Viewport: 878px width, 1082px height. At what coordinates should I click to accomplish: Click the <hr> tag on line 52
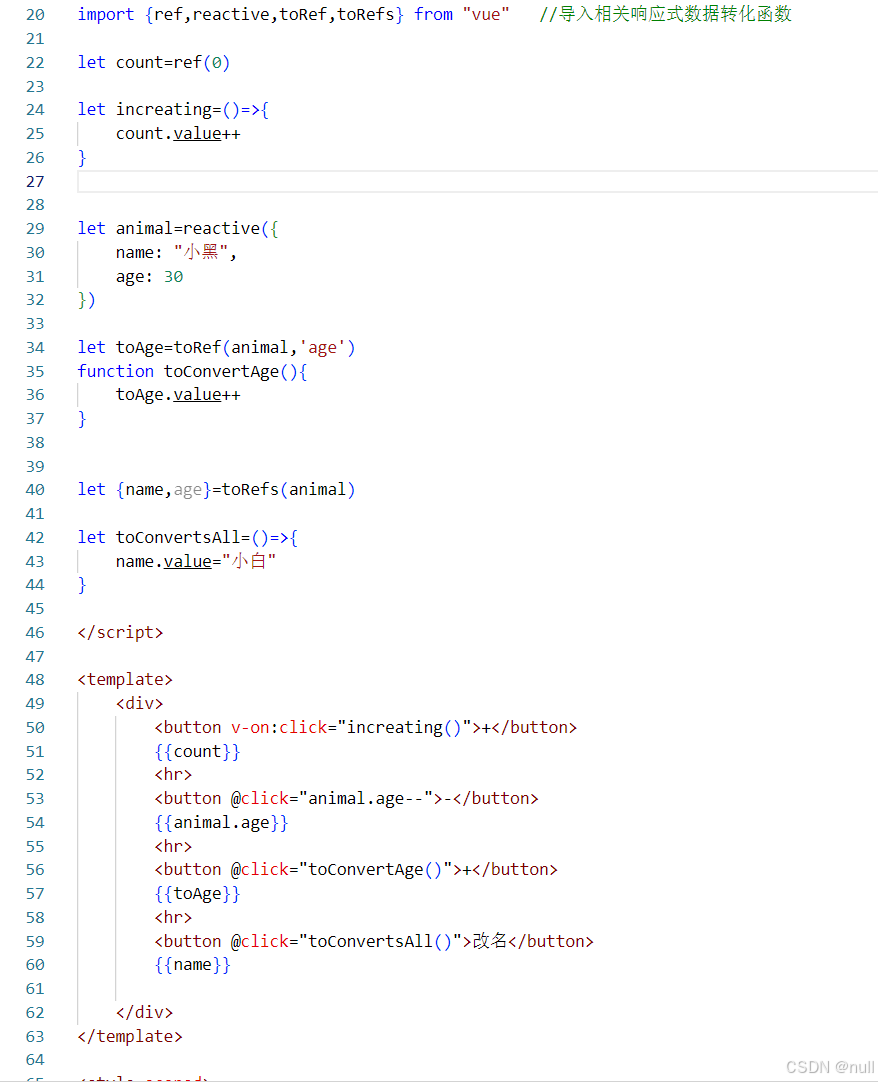[x=173, y=775]
